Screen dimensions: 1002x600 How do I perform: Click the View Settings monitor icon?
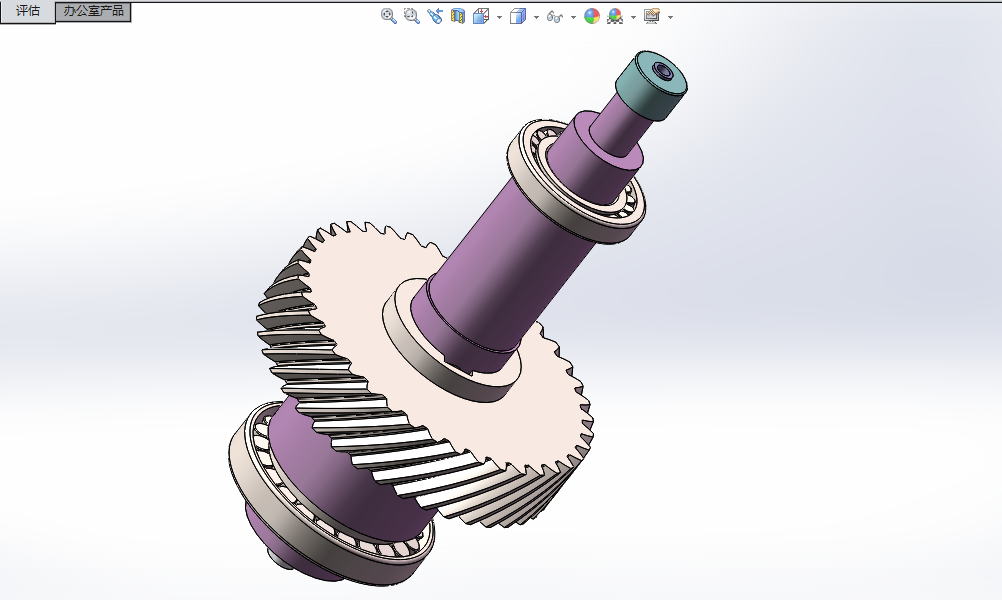652,16
